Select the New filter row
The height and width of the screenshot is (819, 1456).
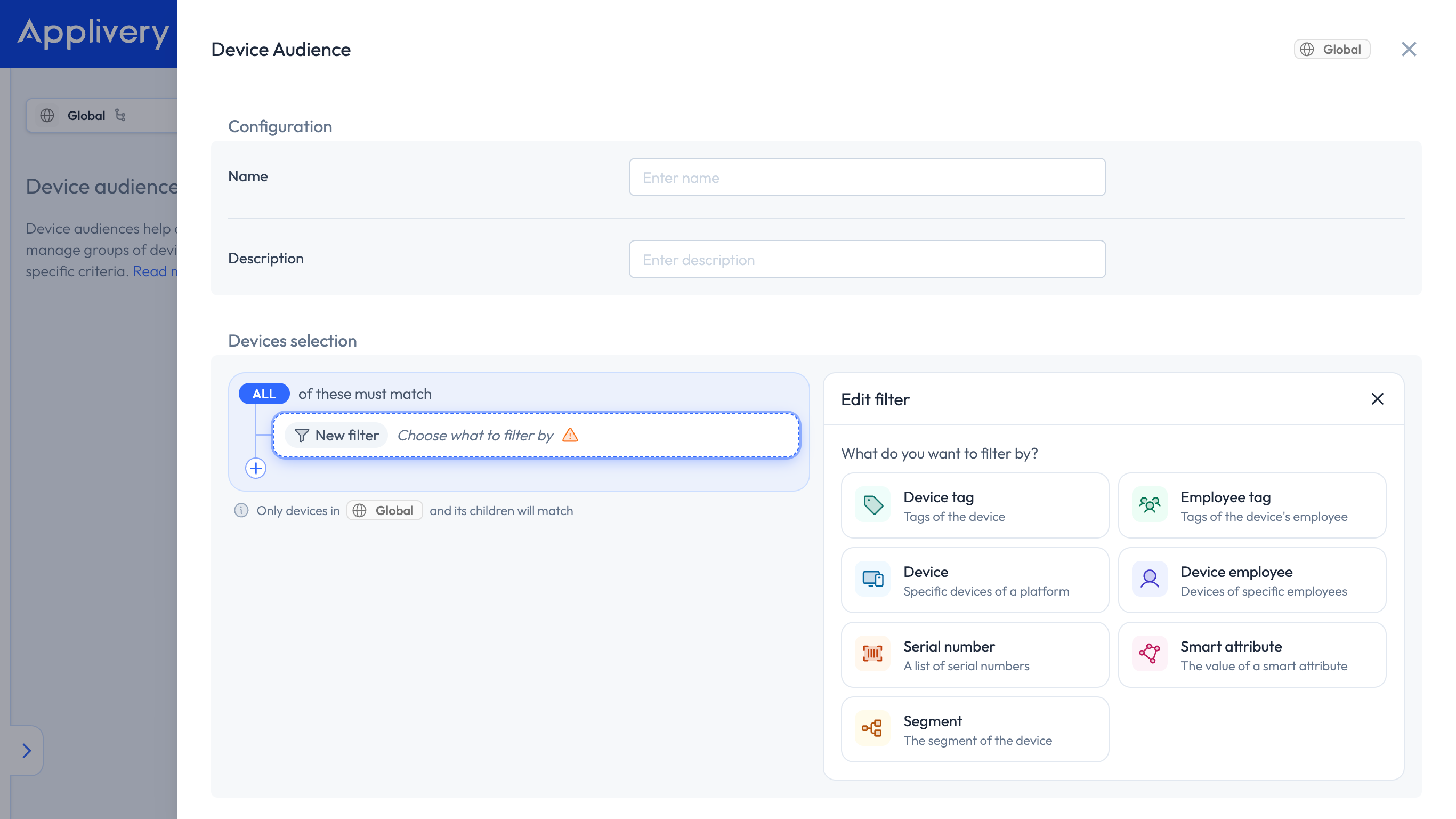coord(536,435)
